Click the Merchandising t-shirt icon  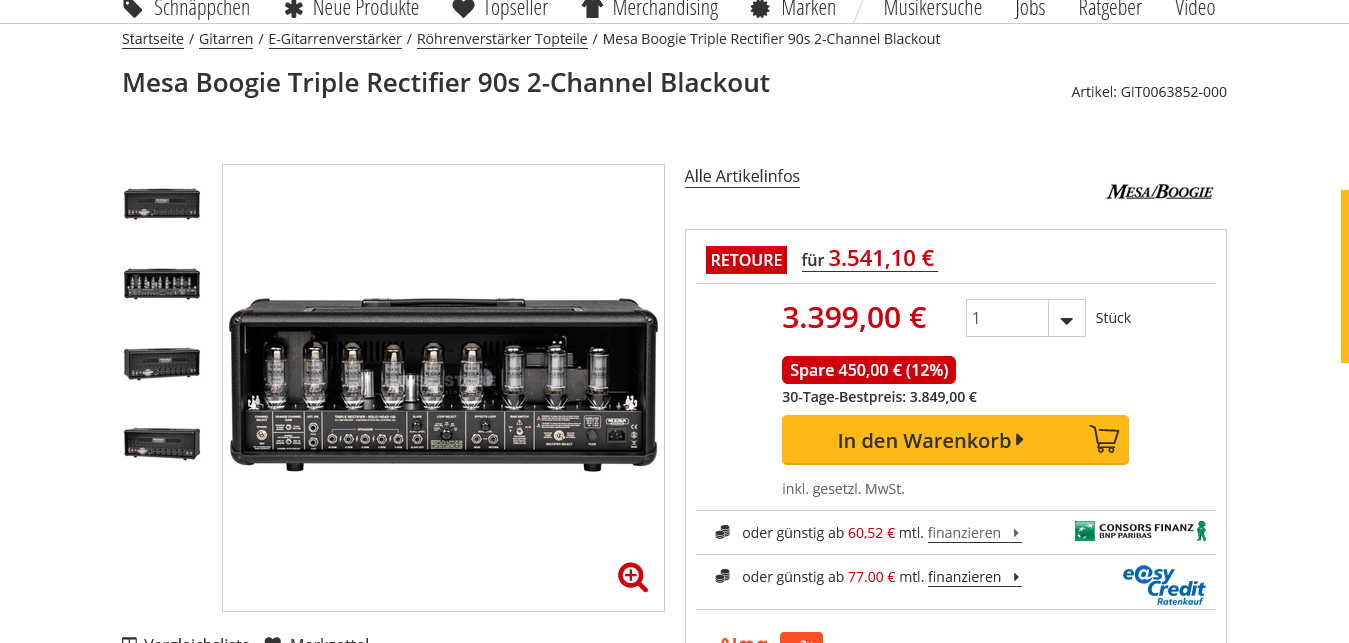pyautogui.click(x=592, y=9)
